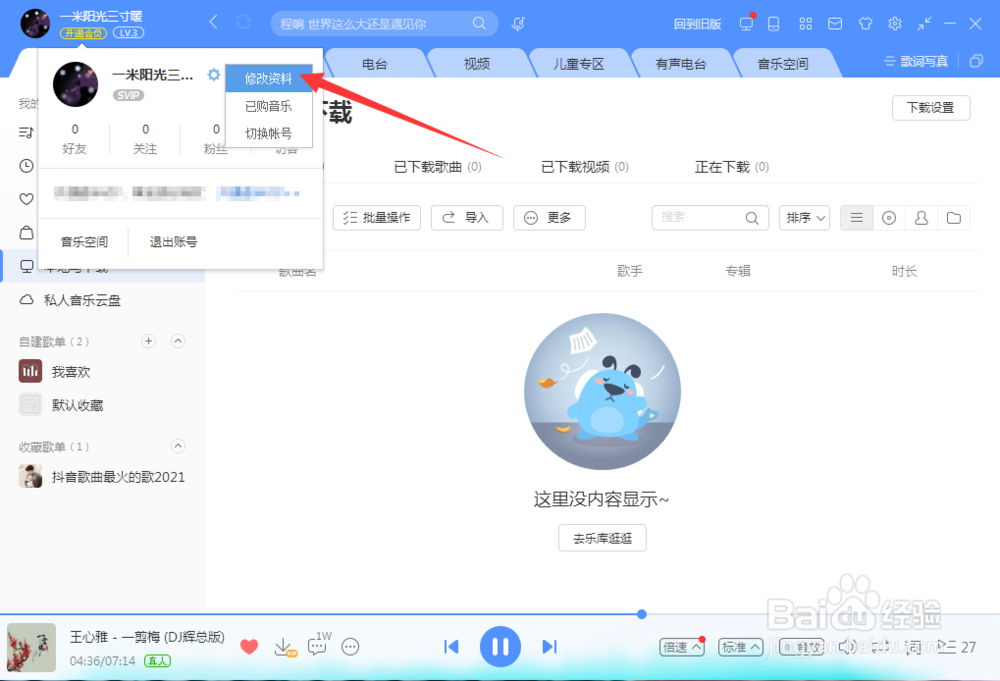1000x681 pixels.
Task: Toggle desktop lyrics 词 icon
Action: click(x=913, y=647)
